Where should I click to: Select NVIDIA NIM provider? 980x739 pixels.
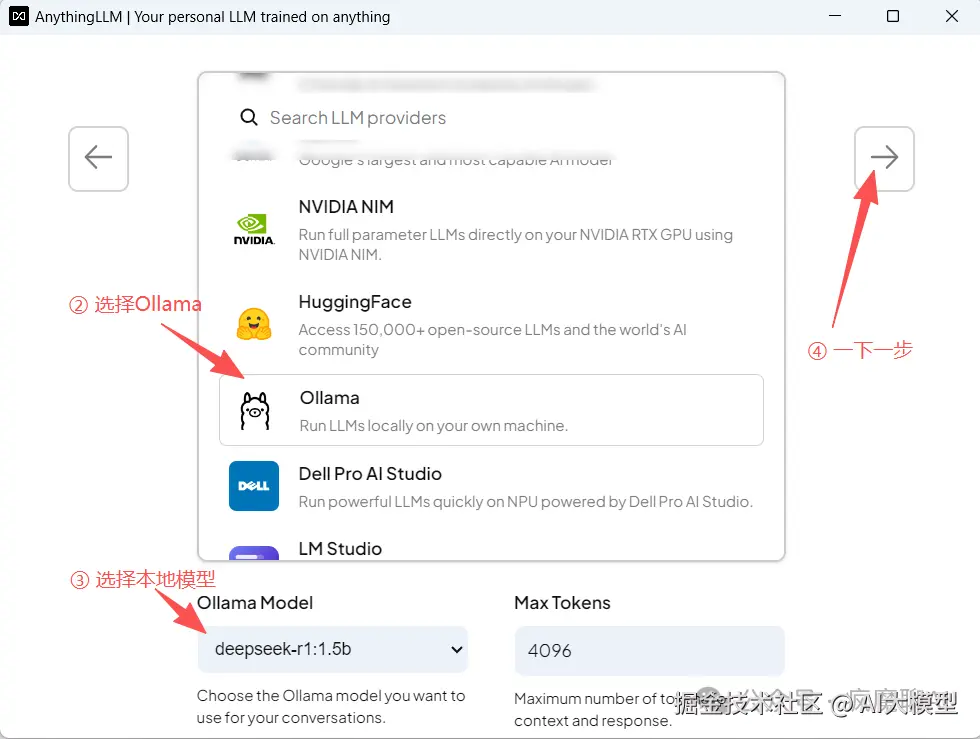tap(491, 229)
